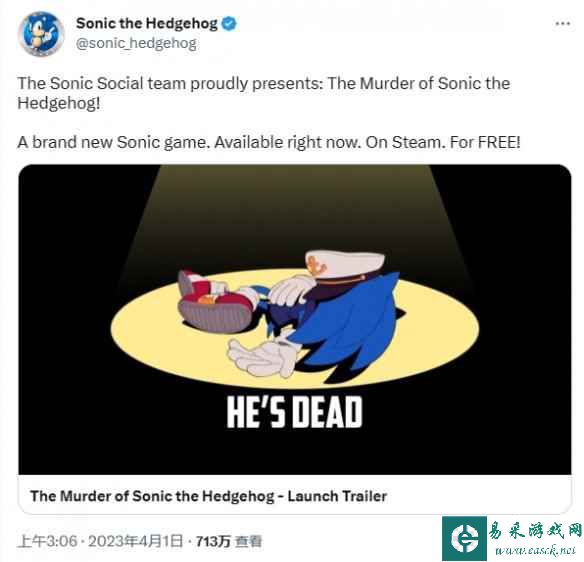The height and width of the screenshot is (562, 584).
Task: Open the Sonic the Hedgehog display name
Action: [147, 23]
